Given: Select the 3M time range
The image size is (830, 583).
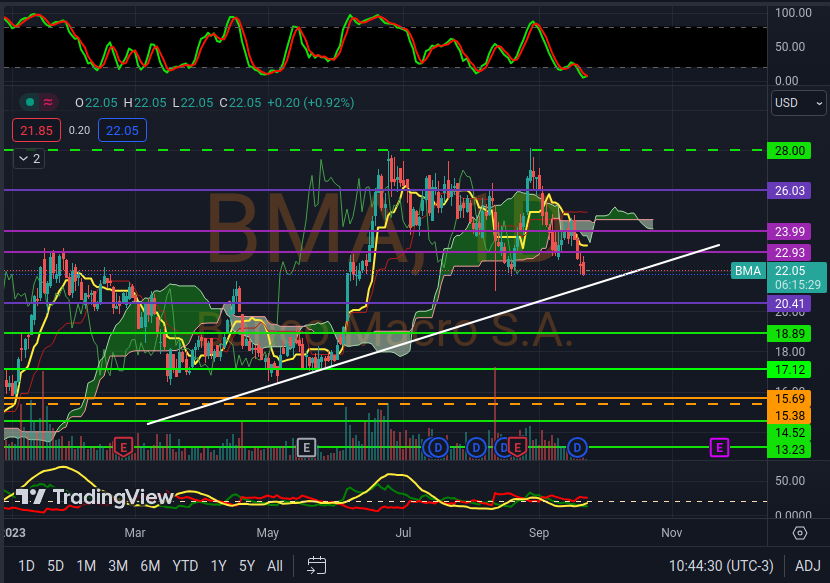Looking at the screenshot, I should click(118, 566).
